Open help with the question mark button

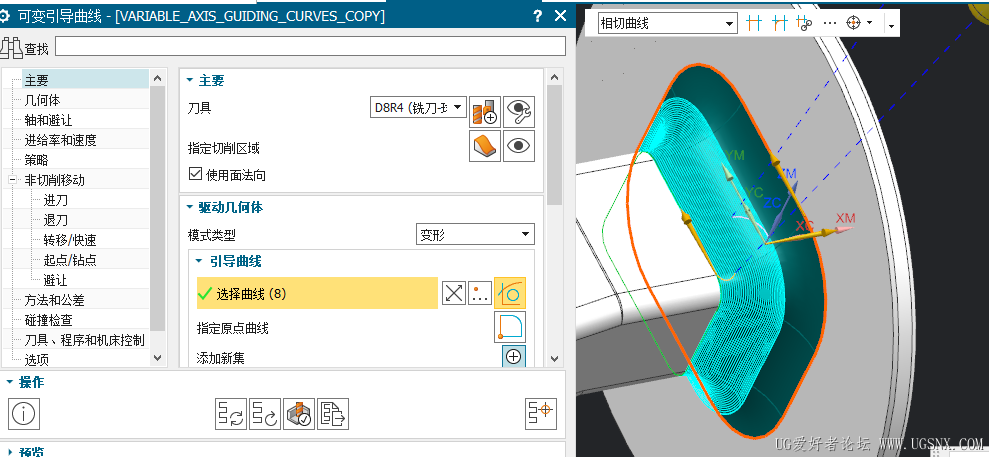[x=537, y=16]
